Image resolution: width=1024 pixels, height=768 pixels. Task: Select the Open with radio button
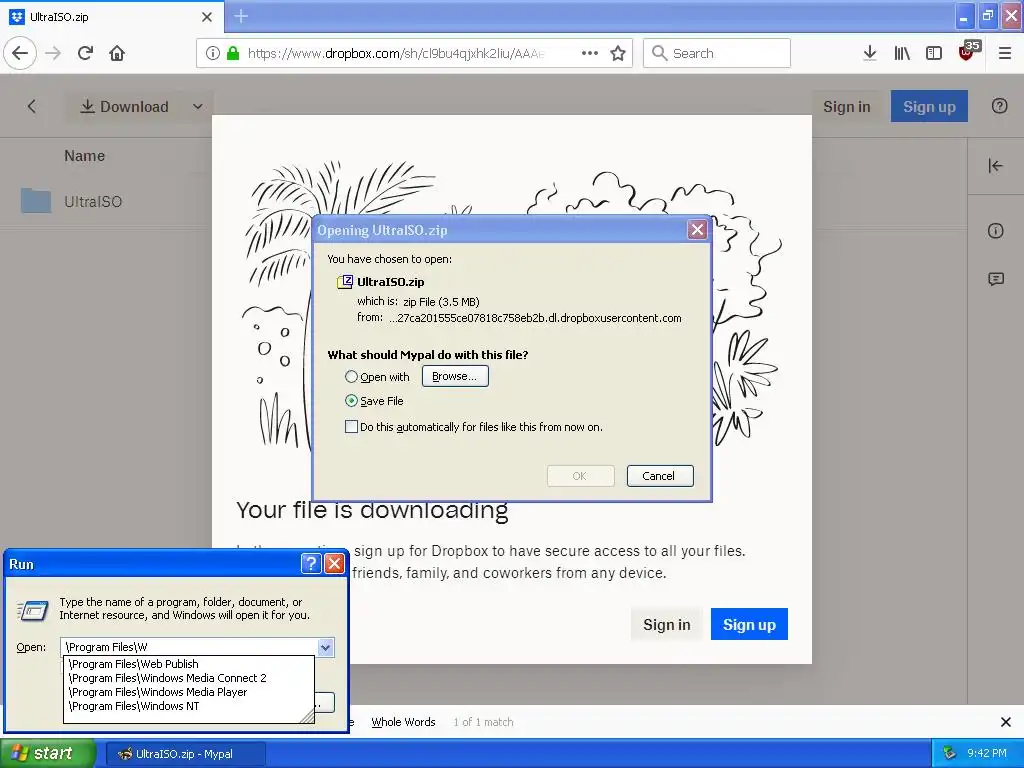pos(351,377)
